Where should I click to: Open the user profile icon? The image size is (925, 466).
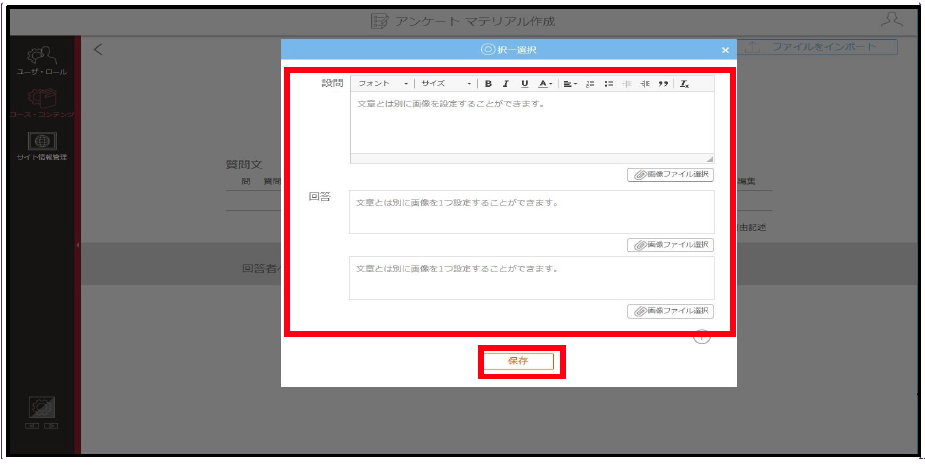[x=891, y=20]
